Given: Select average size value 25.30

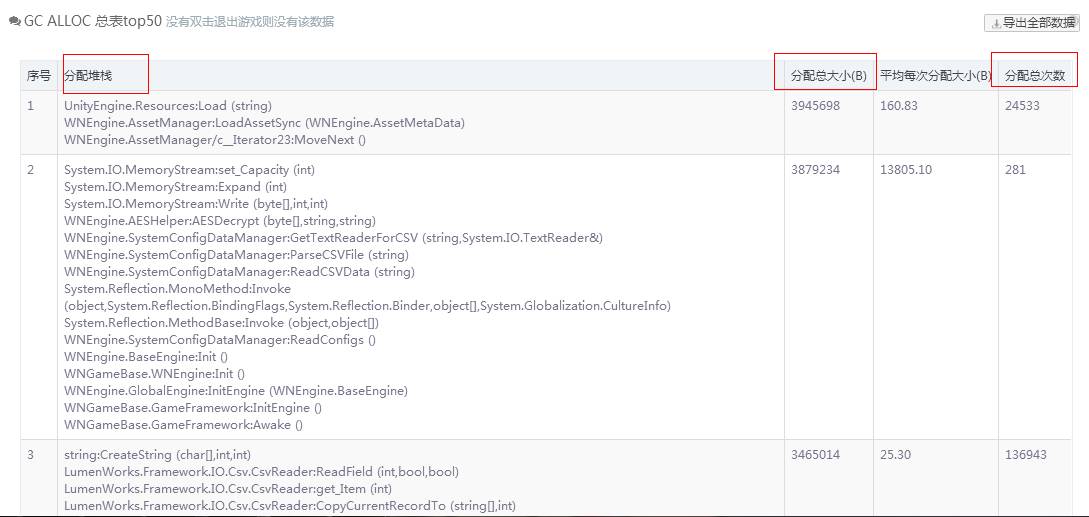Looking at the screenshot, I should point(895,455).
